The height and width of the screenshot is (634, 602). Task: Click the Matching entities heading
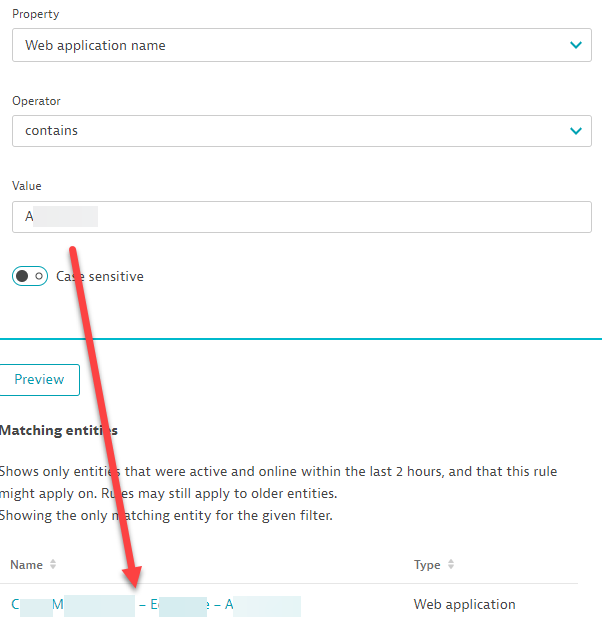(x=59, y=430)
